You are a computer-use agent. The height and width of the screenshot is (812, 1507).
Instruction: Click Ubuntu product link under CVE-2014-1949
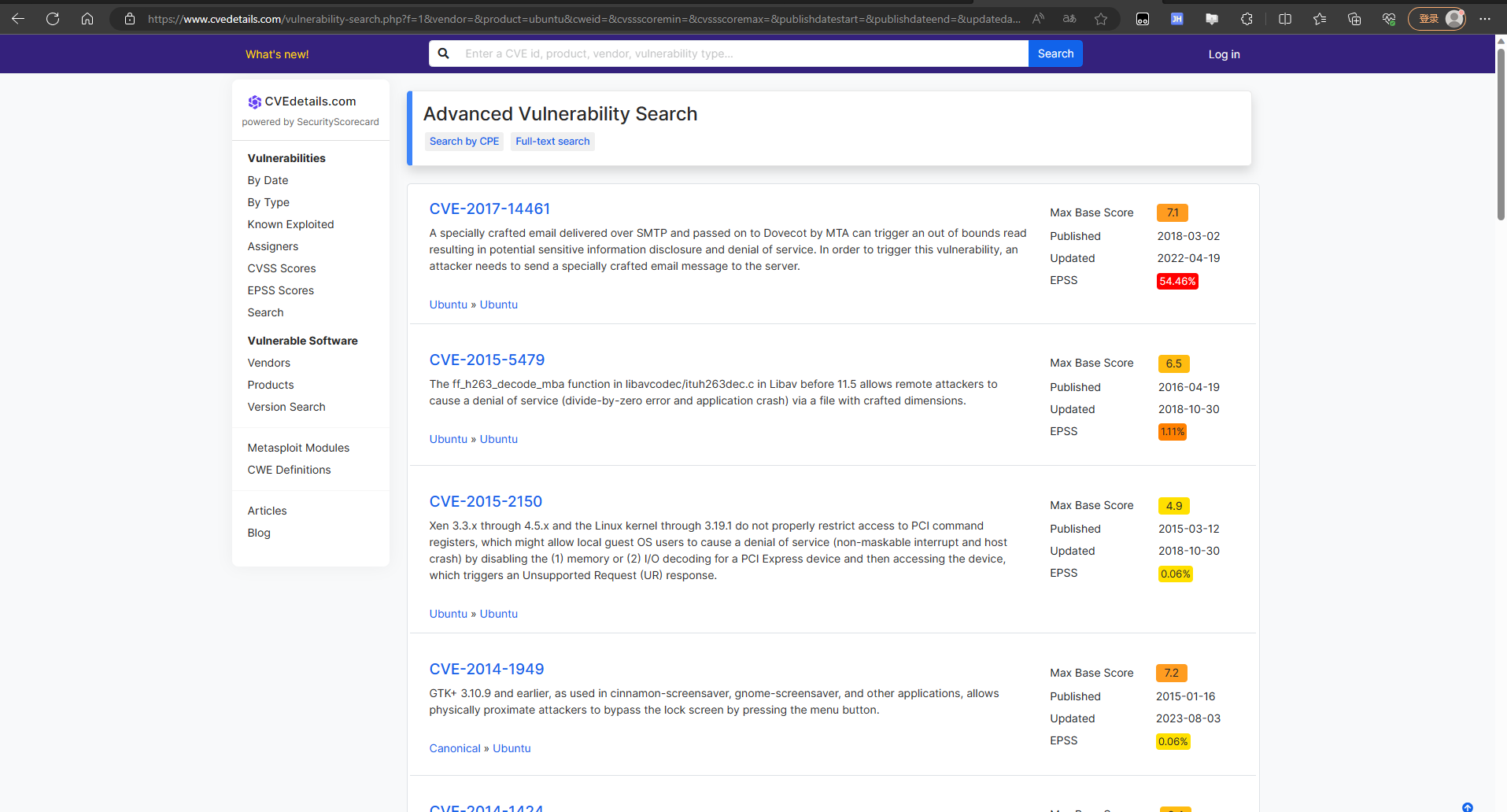click(512, 748)
